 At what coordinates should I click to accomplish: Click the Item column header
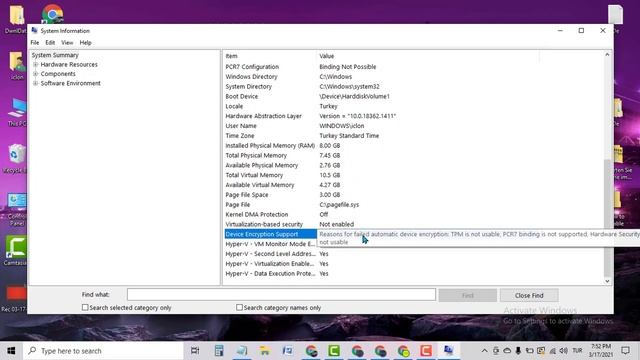pos(270,56)
